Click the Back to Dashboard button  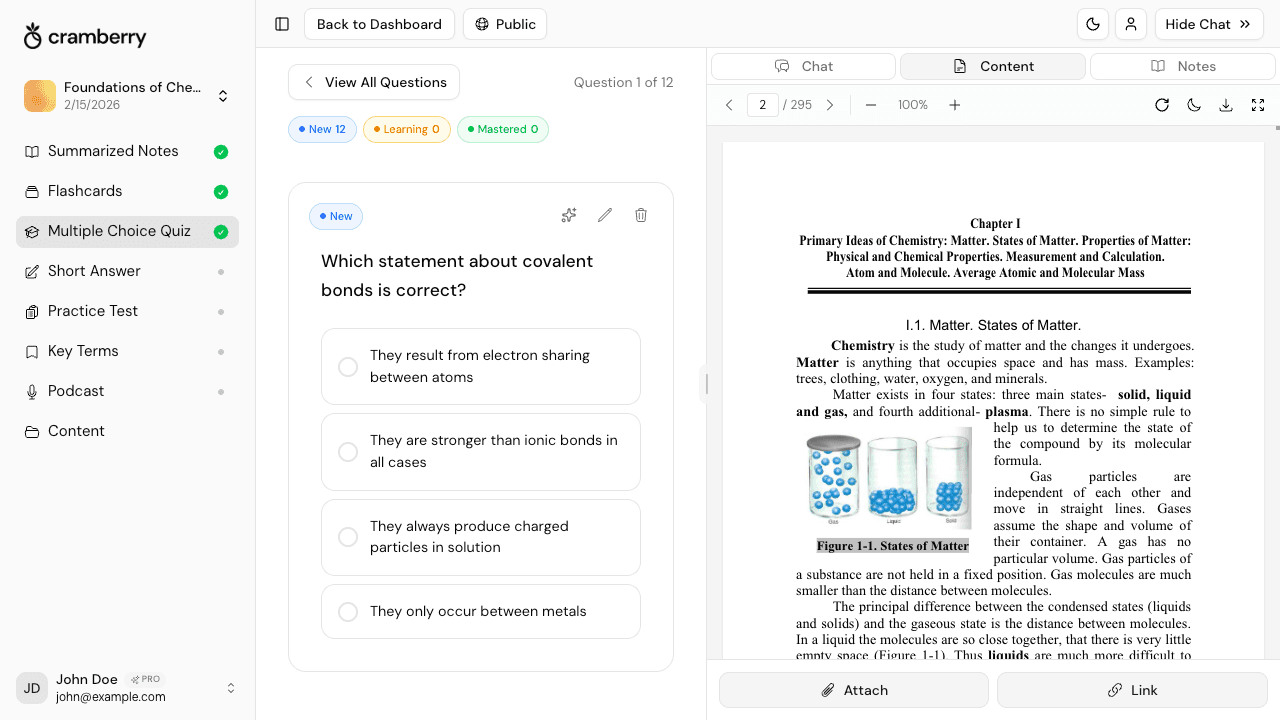[x=379, y=24]
